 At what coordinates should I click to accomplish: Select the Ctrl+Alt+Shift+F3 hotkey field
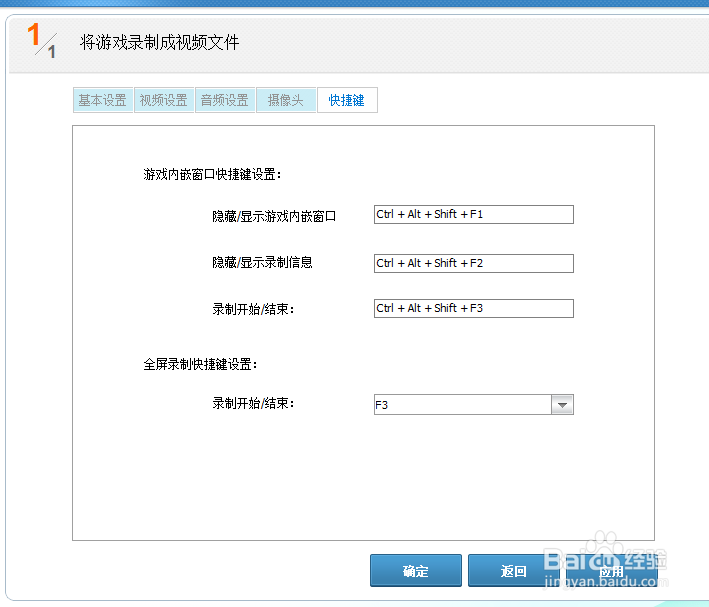473,308
